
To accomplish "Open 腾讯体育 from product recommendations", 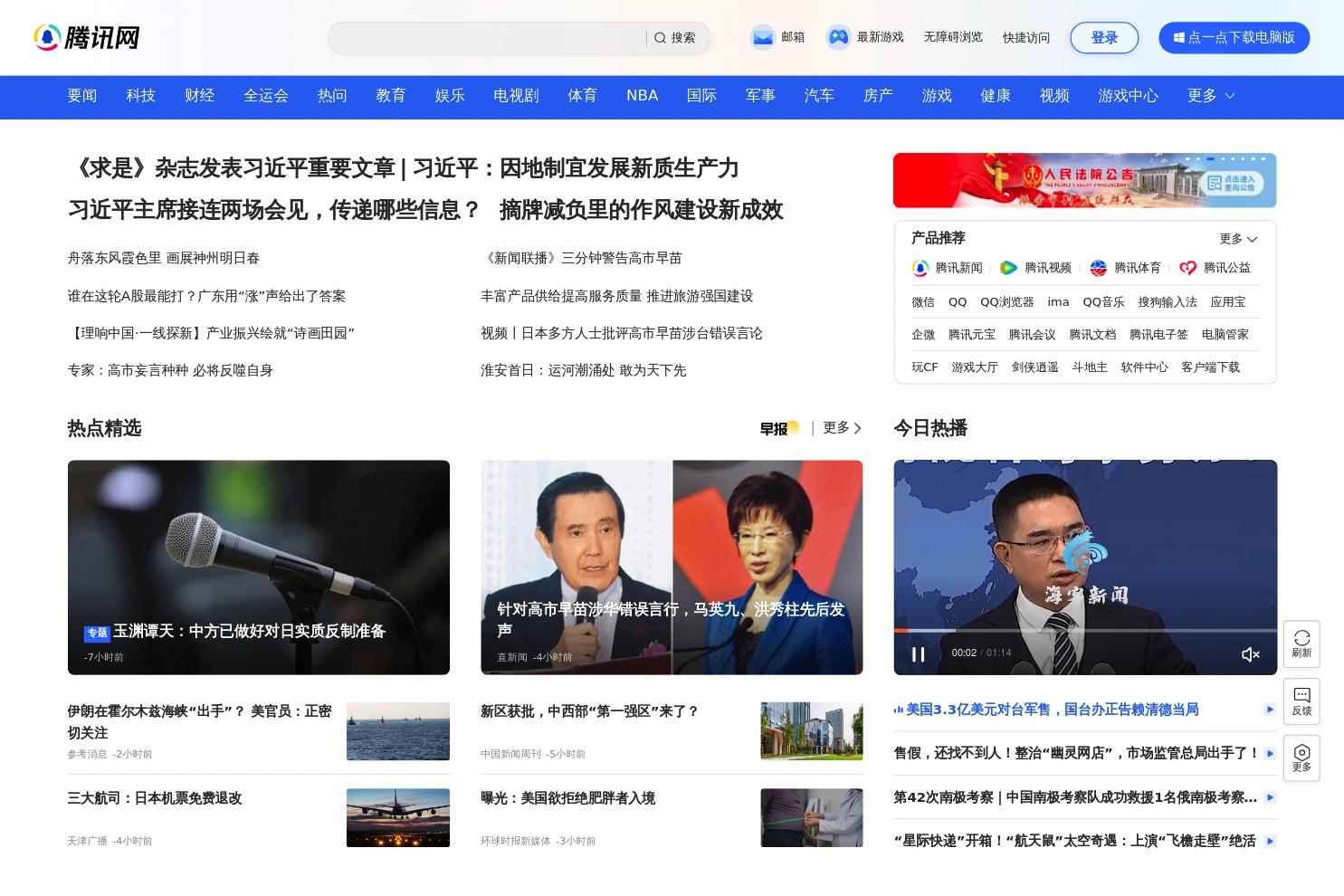I will 1139,268.
